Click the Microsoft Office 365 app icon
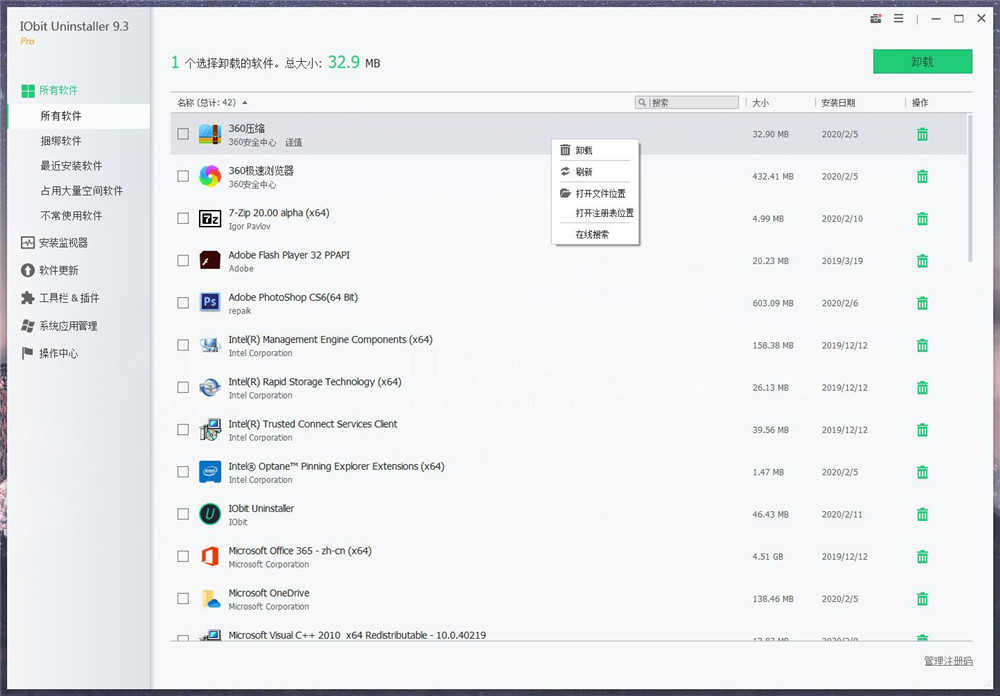This screenshot has height=696, width=1000. [210, 556]
